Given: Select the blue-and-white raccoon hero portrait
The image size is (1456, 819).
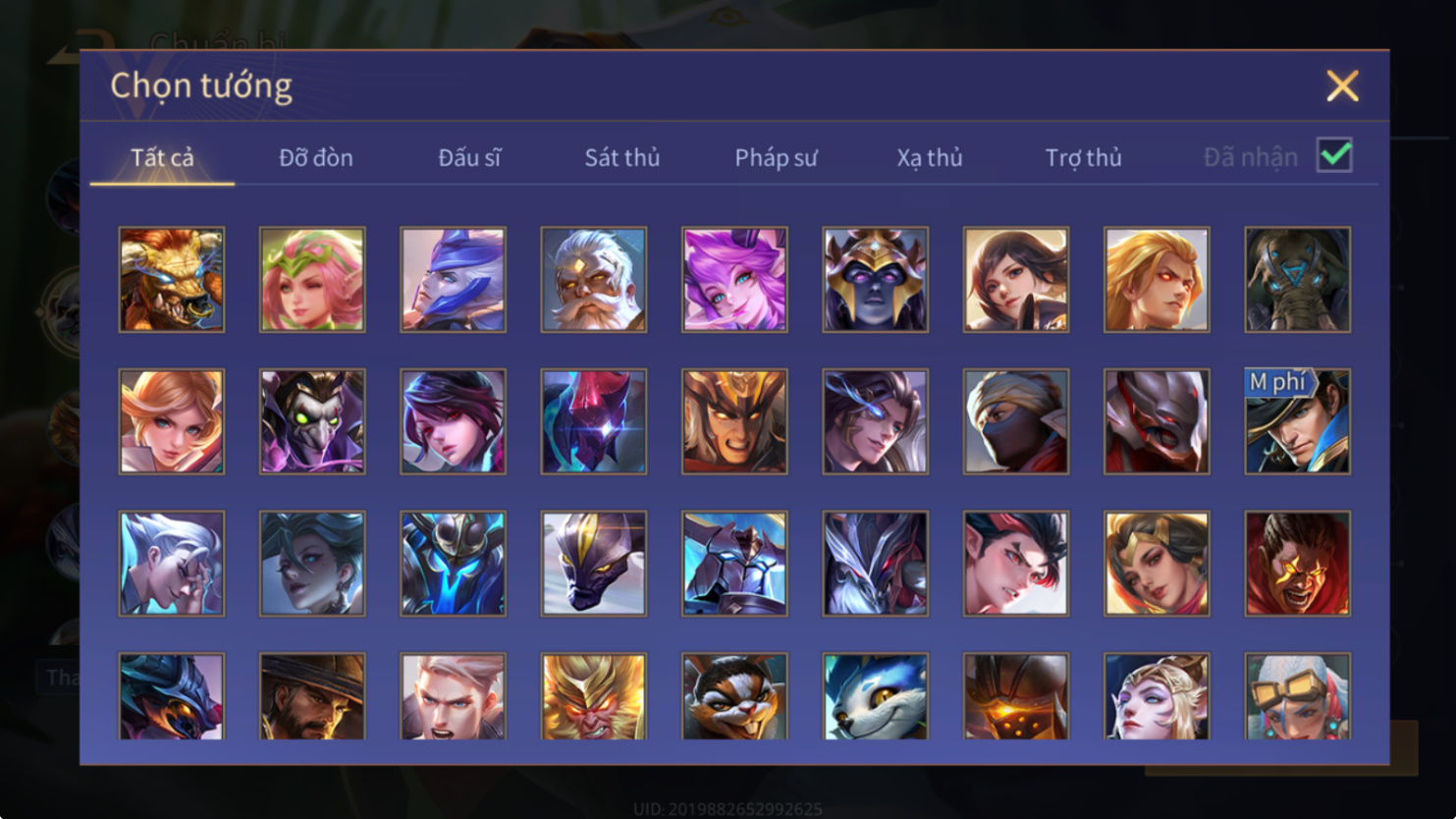Looking at the screenshot, I should [876, 696].
